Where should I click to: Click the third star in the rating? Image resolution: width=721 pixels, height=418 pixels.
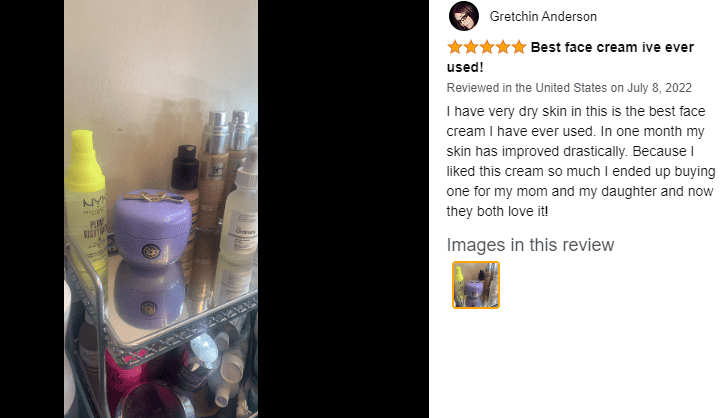tap(487, 47)
